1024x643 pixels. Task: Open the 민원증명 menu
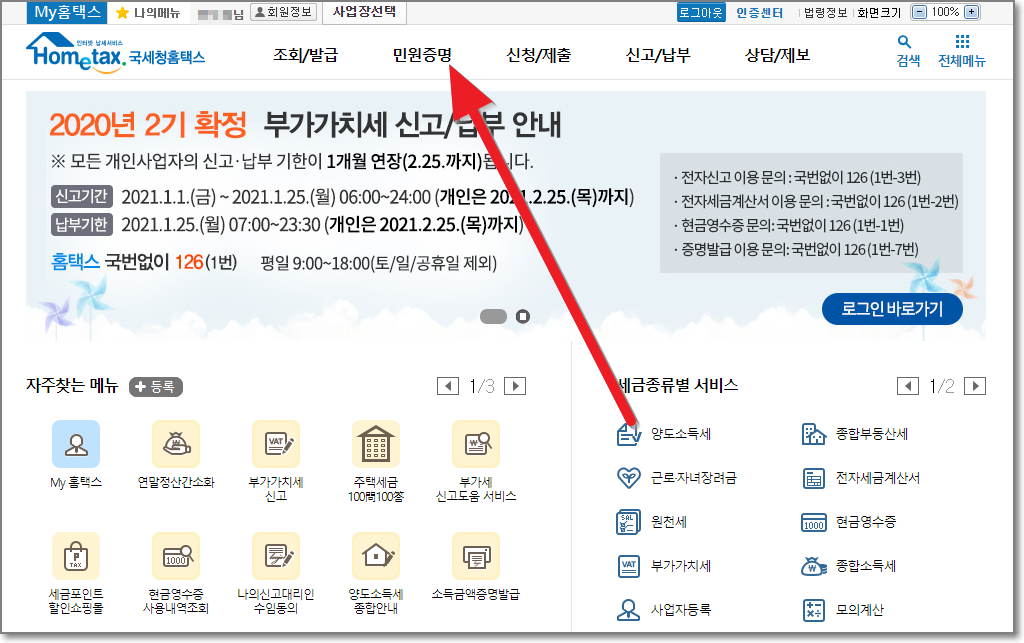[x=422, y=55]
